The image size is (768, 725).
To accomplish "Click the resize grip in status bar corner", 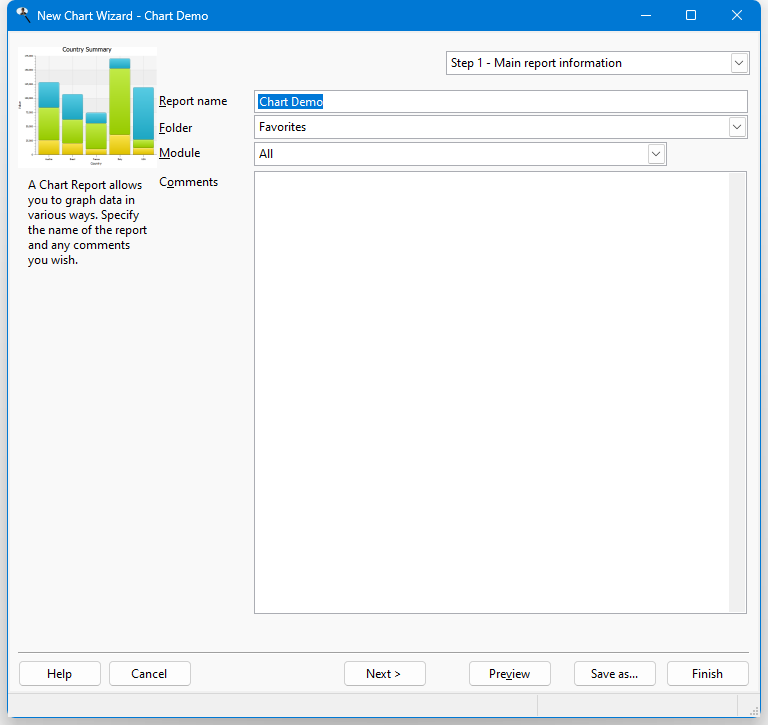I will click(754, 712).
